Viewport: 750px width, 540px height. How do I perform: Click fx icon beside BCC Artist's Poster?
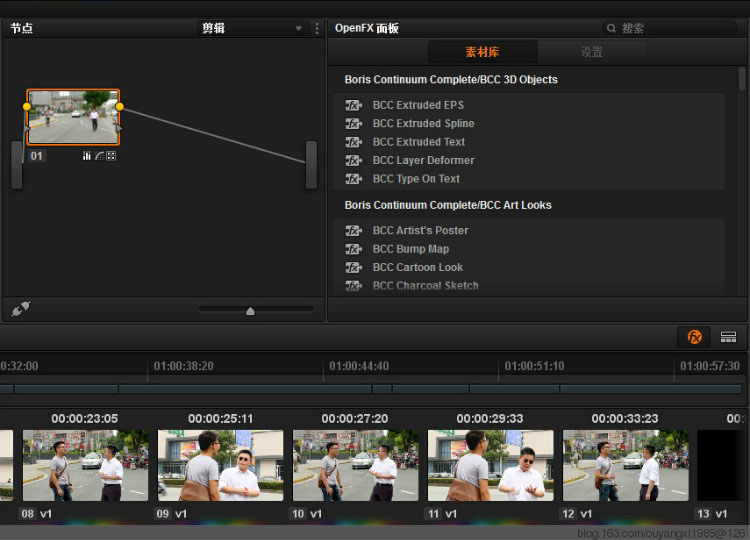coord(353,231)
